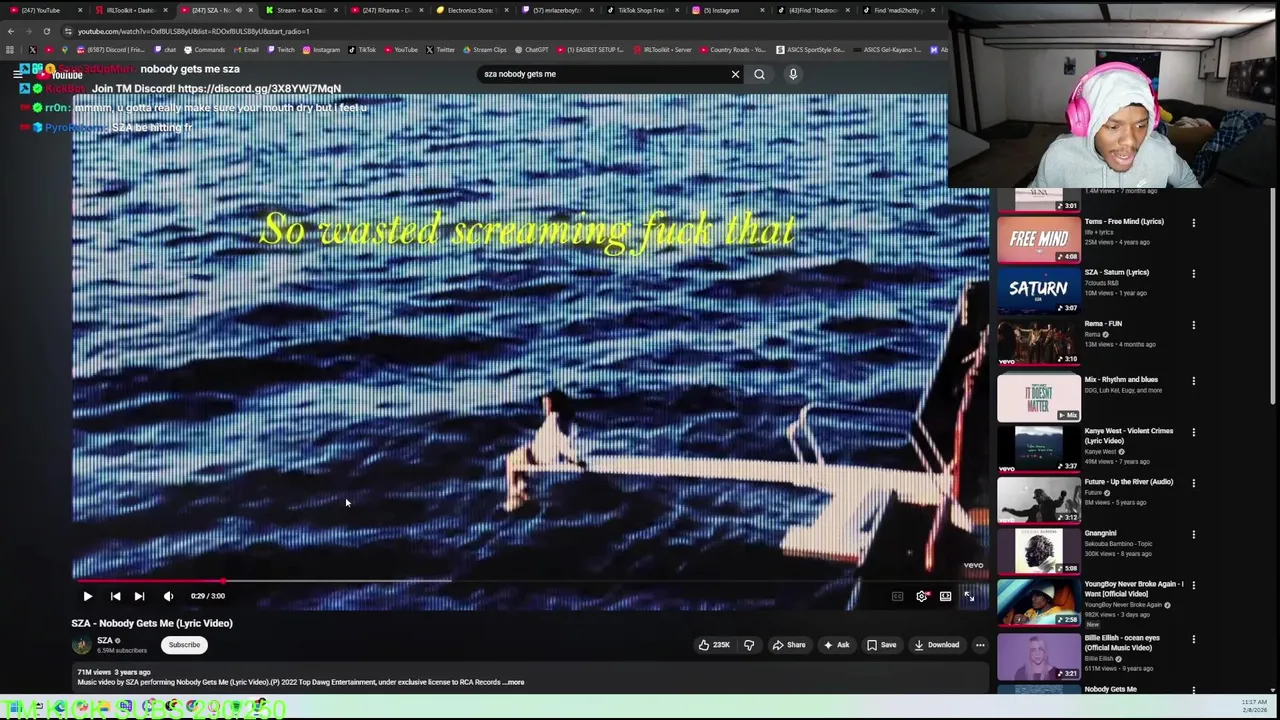Switch to the IRLToolkit Dashboard tab

coord(130,10)
